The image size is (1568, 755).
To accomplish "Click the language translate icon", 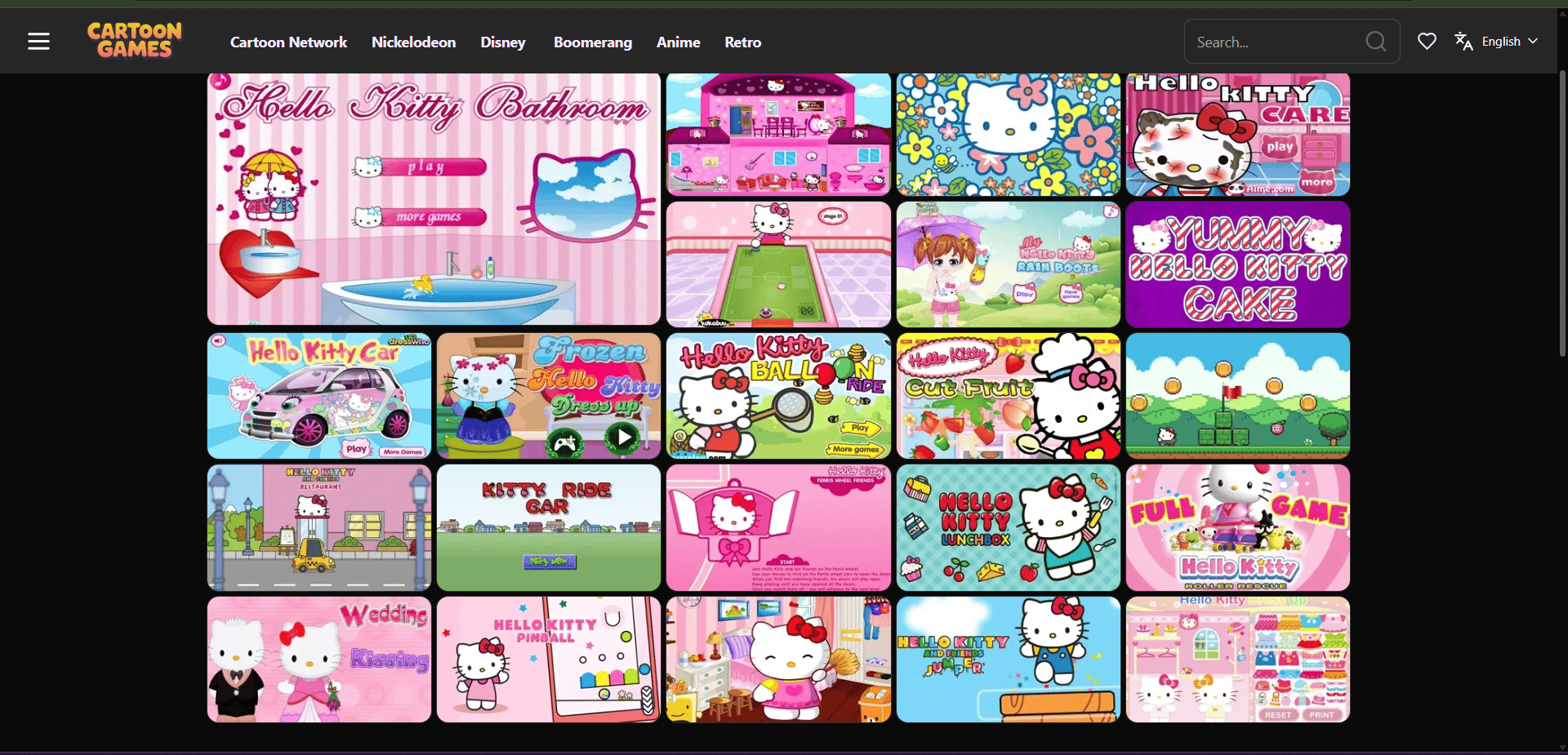I will (1463, 42).
